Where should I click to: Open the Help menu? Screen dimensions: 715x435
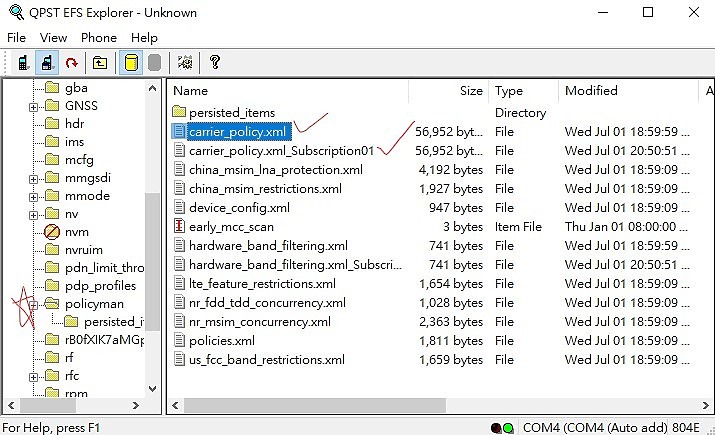tap(144, 38)
